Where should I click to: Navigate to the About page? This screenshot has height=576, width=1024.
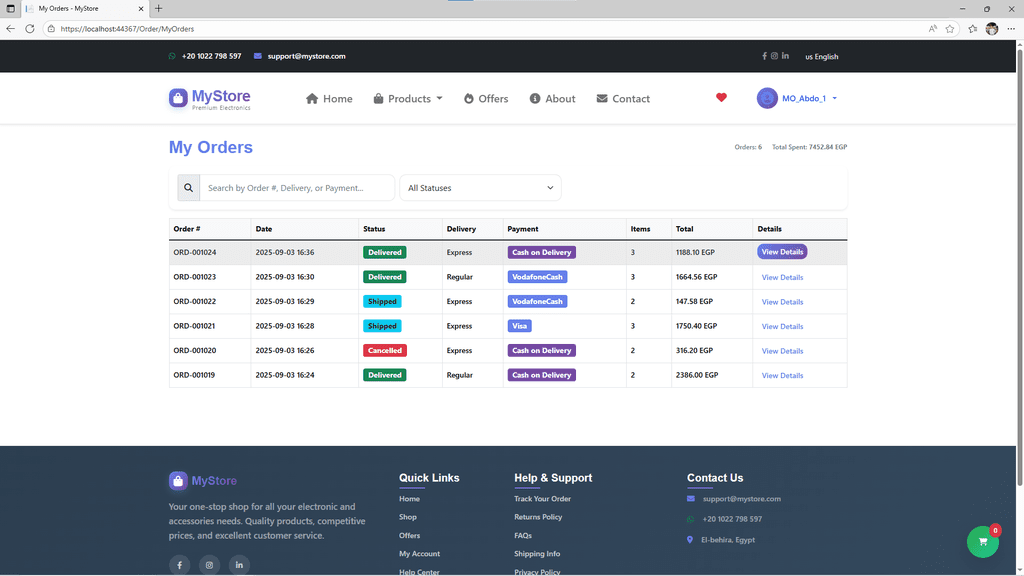point(552,99)
